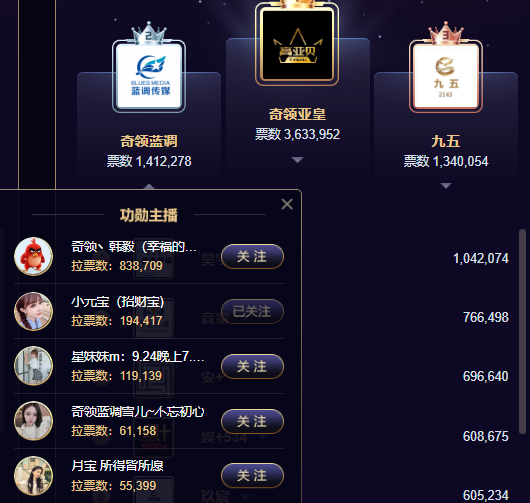The image size is (530, 503).
Task: Open the 星妹妹m streamer avatar
Action: [x=33, y=366]
